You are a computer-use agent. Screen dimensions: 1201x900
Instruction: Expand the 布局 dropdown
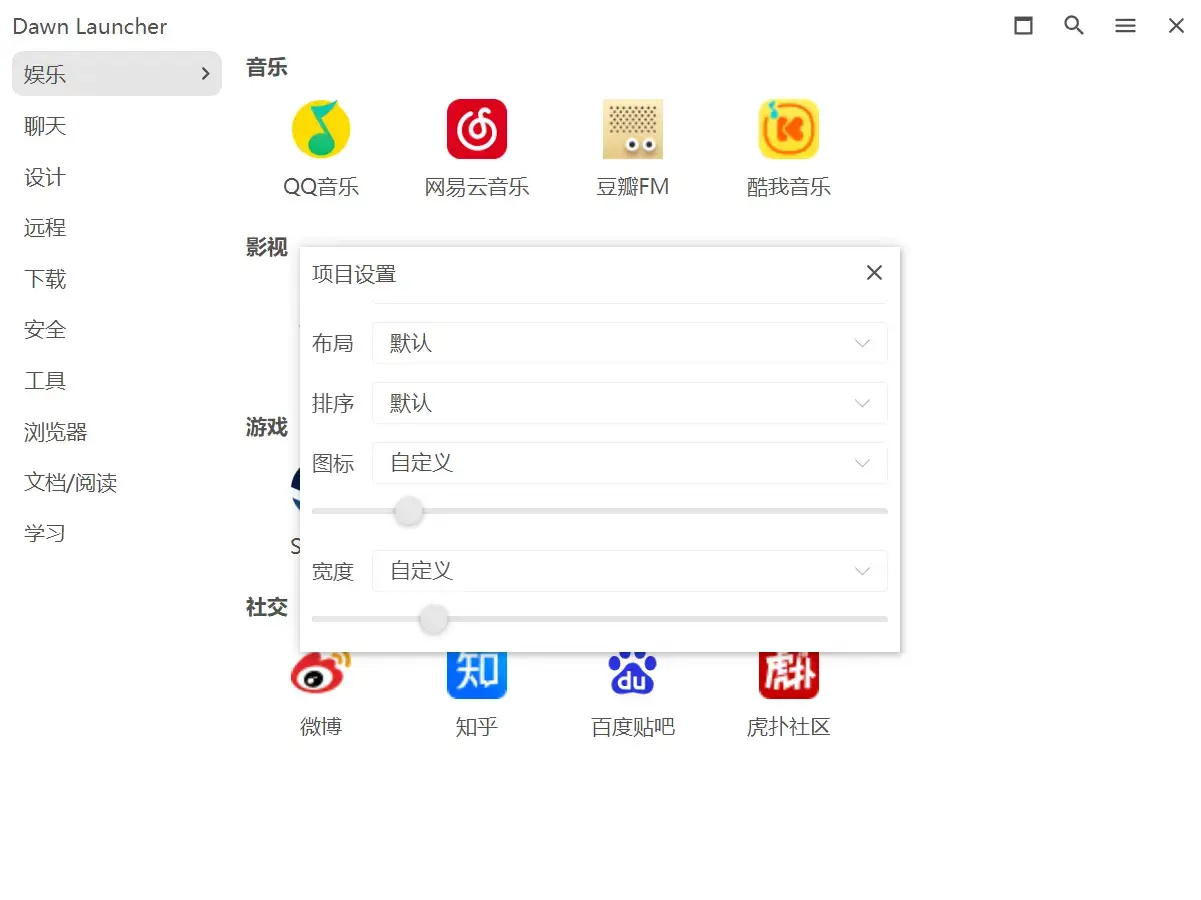click(630, 343)
